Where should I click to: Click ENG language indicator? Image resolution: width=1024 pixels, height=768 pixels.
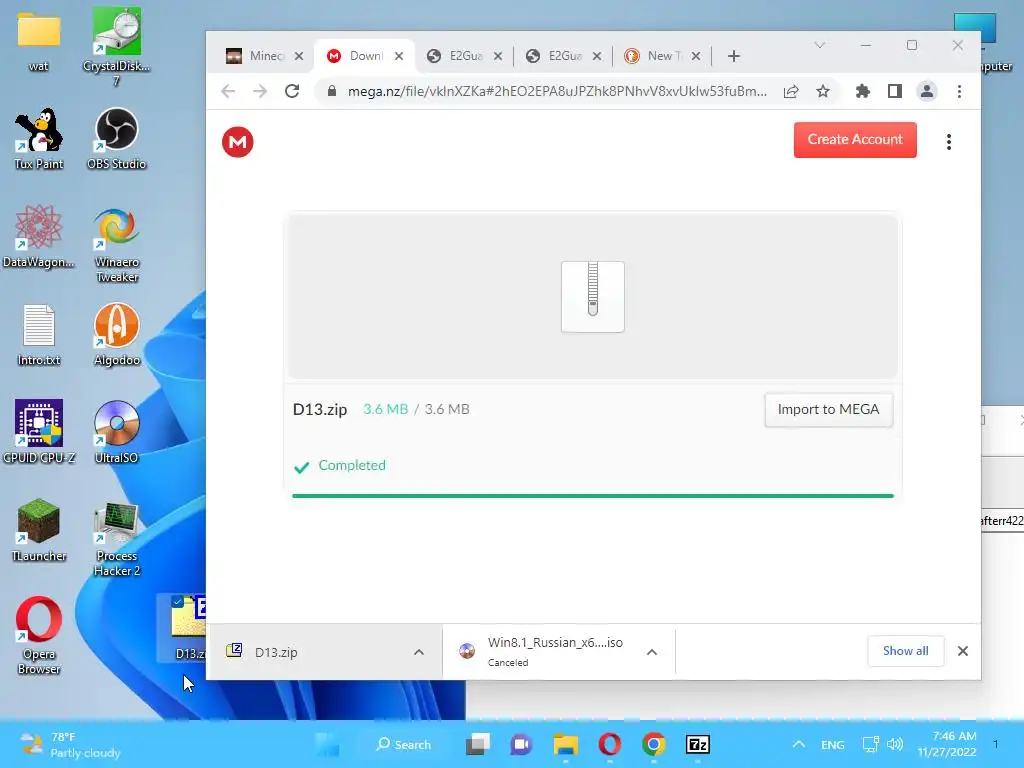(x=833, y=745)
